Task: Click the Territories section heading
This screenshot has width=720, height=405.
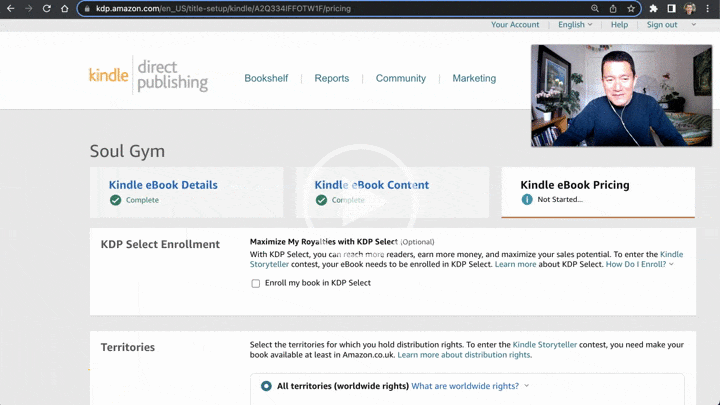Action: [x=128, y=348]
